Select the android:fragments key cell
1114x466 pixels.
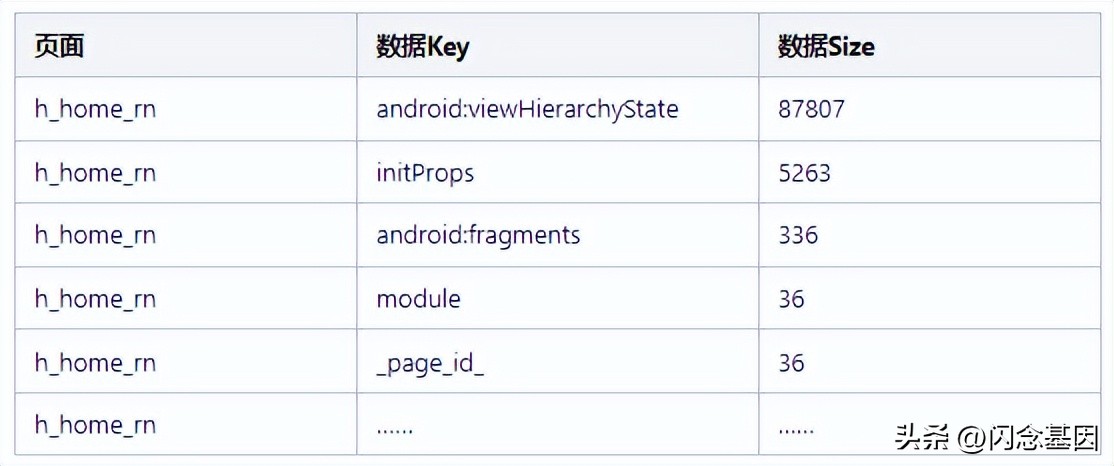(478, 235)
